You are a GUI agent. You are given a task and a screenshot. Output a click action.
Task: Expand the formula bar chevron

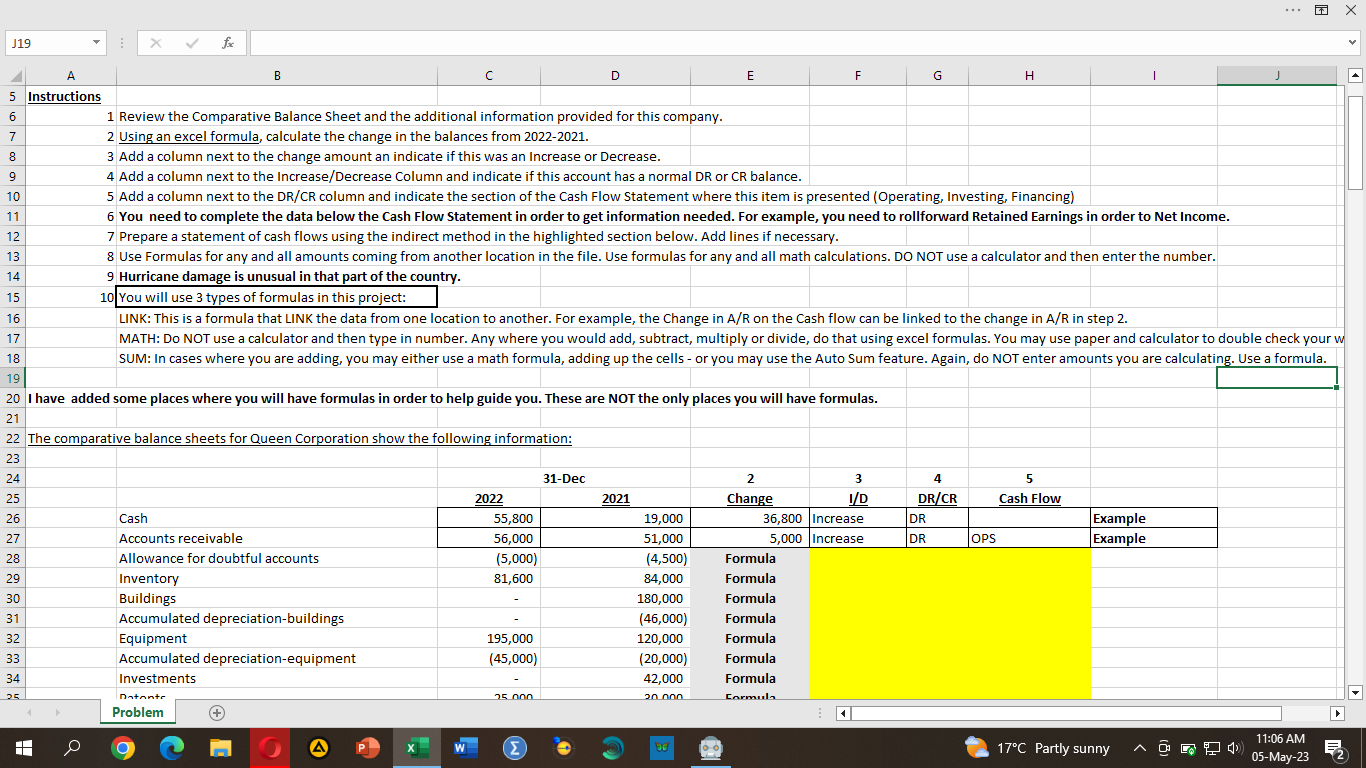(1353, 43)
